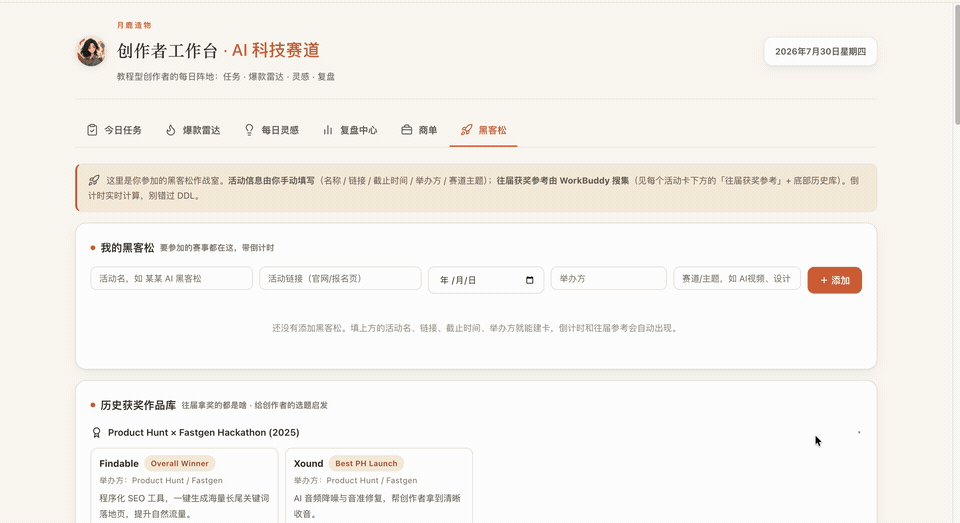Click Product Hunt × Fastgen Hackathon (2025) heading

pos(204,432)
